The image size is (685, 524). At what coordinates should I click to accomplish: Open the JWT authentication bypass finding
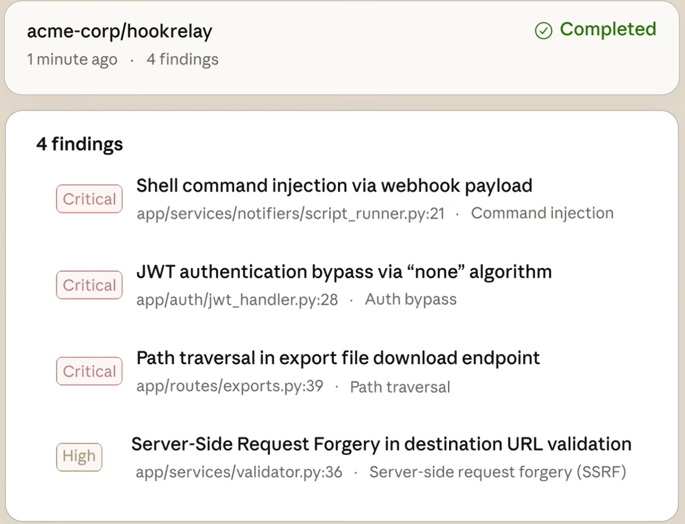pos(344,272)
